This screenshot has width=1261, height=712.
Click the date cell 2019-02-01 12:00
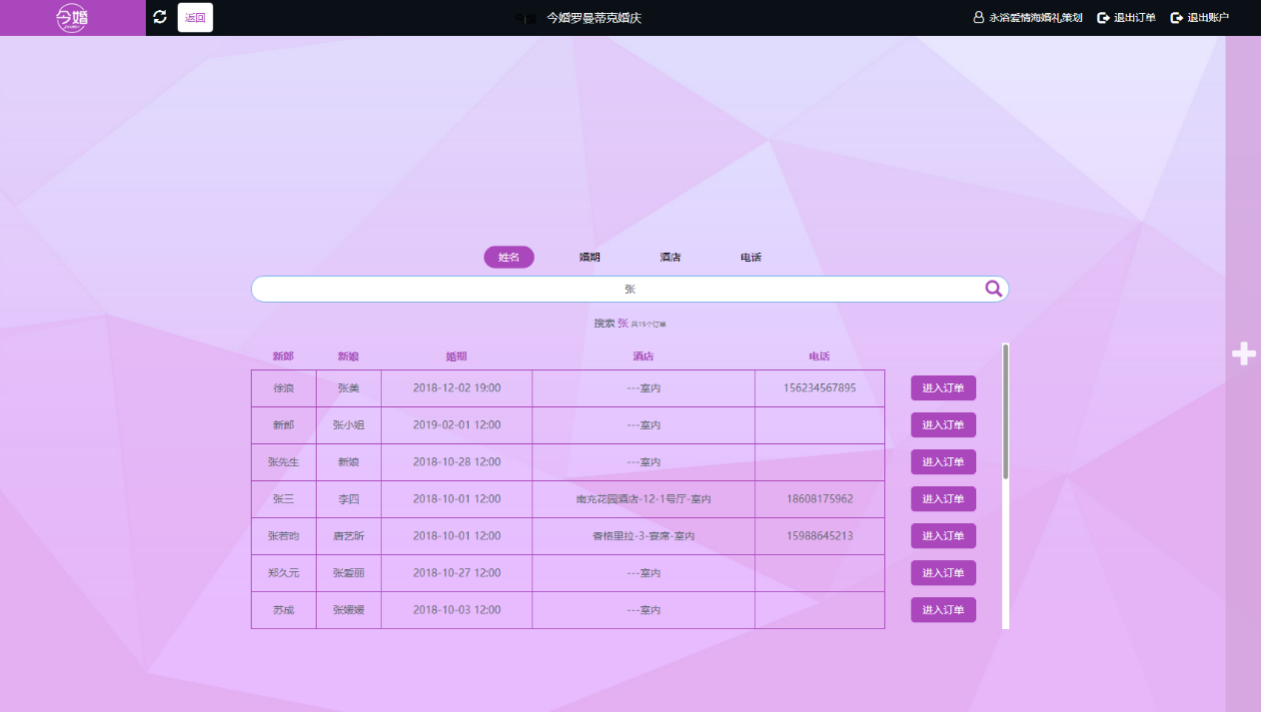tap(457, 425)
